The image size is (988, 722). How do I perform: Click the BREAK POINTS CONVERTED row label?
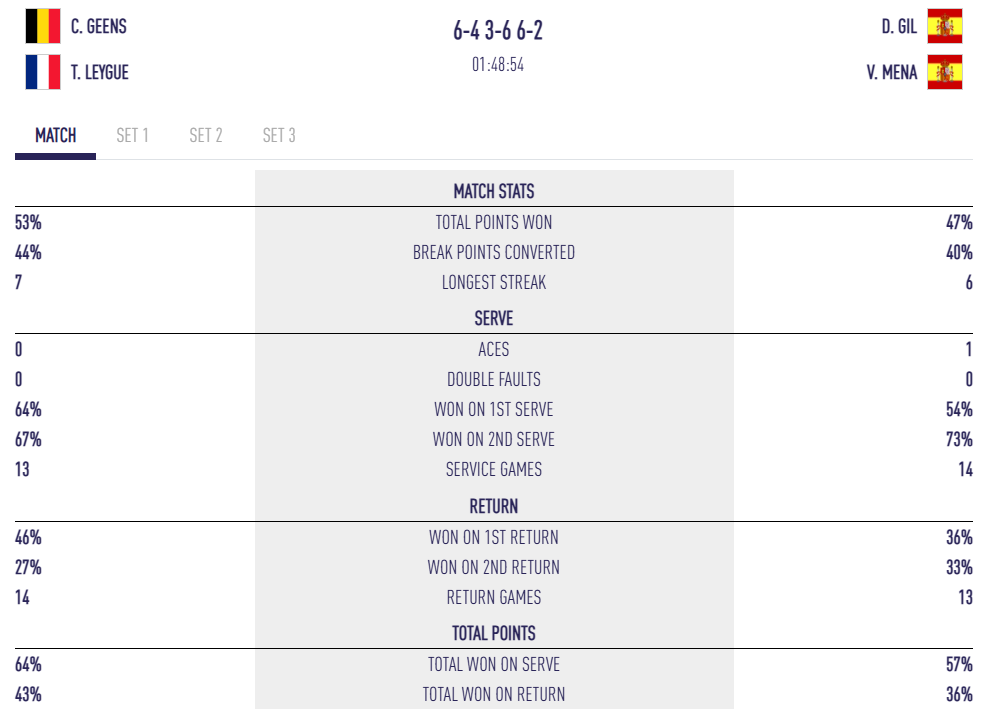[x=494, y=253]
